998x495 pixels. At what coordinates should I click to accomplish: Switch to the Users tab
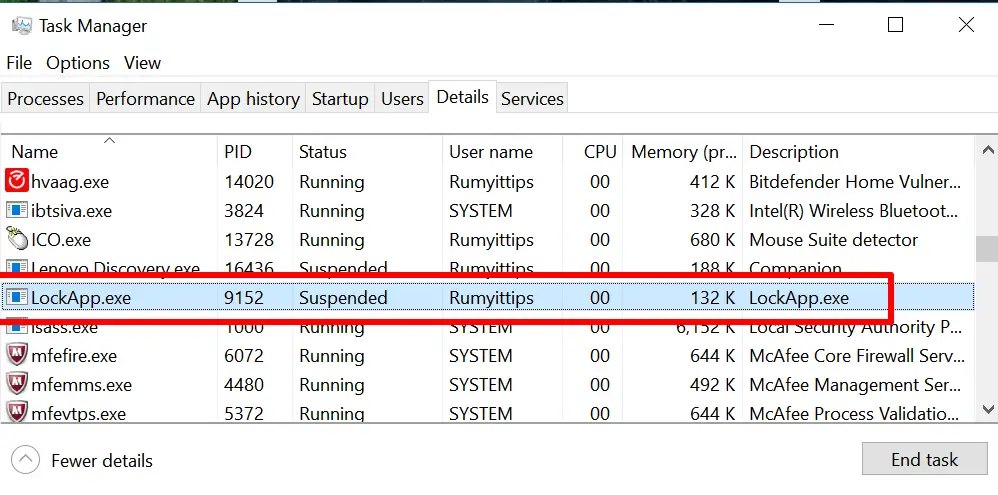pos(402,99)
